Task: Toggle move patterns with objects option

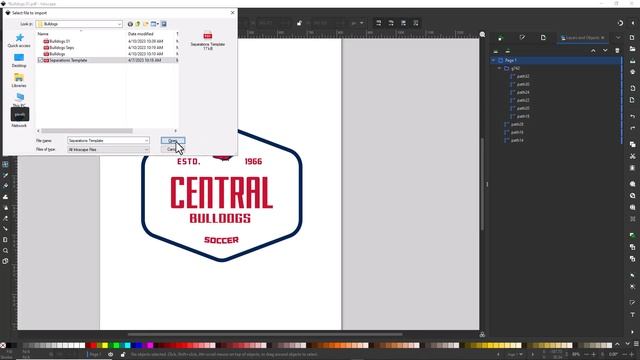Action: click(416, 23)
